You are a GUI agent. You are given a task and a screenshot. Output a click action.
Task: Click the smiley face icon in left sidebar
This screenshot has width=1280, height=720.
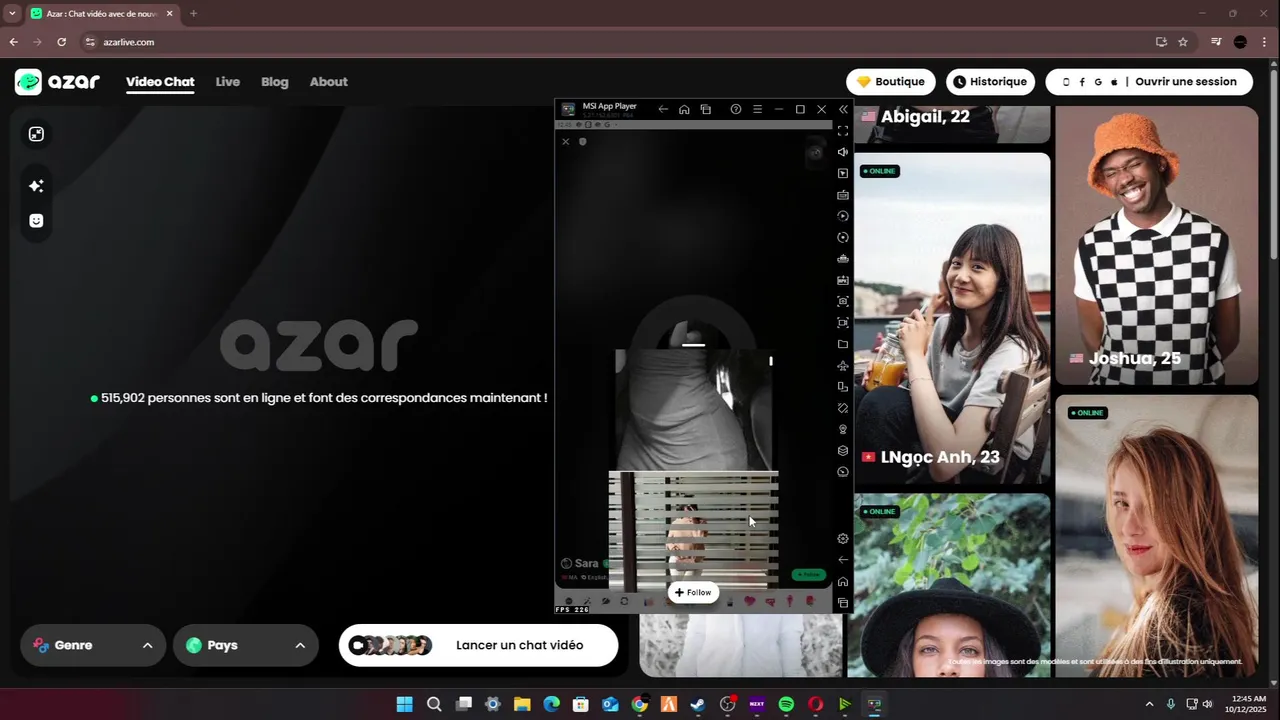click(x=36, y=221)
